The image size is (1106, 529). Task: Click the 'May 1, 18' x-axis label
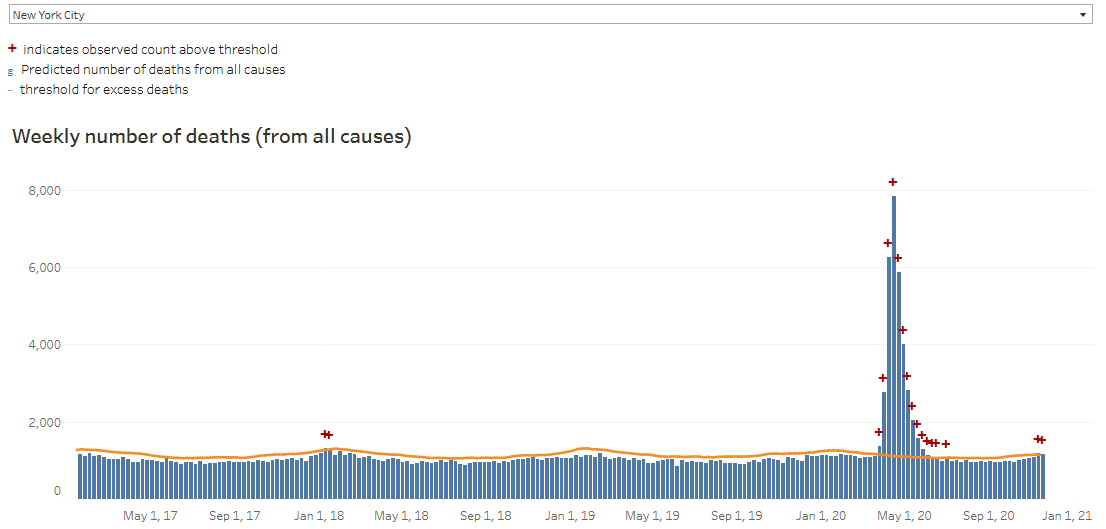[x=401, y=516]
